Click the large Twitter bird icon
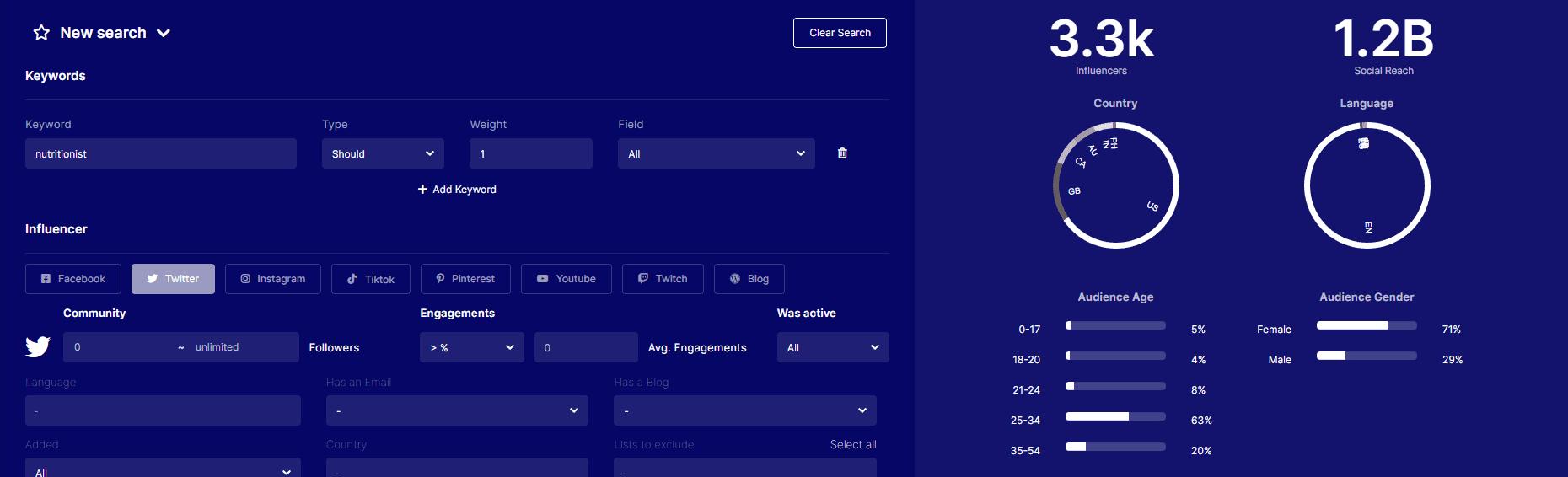The height and width of the screenshot is (477, 1568). click(x=38, y=347)
